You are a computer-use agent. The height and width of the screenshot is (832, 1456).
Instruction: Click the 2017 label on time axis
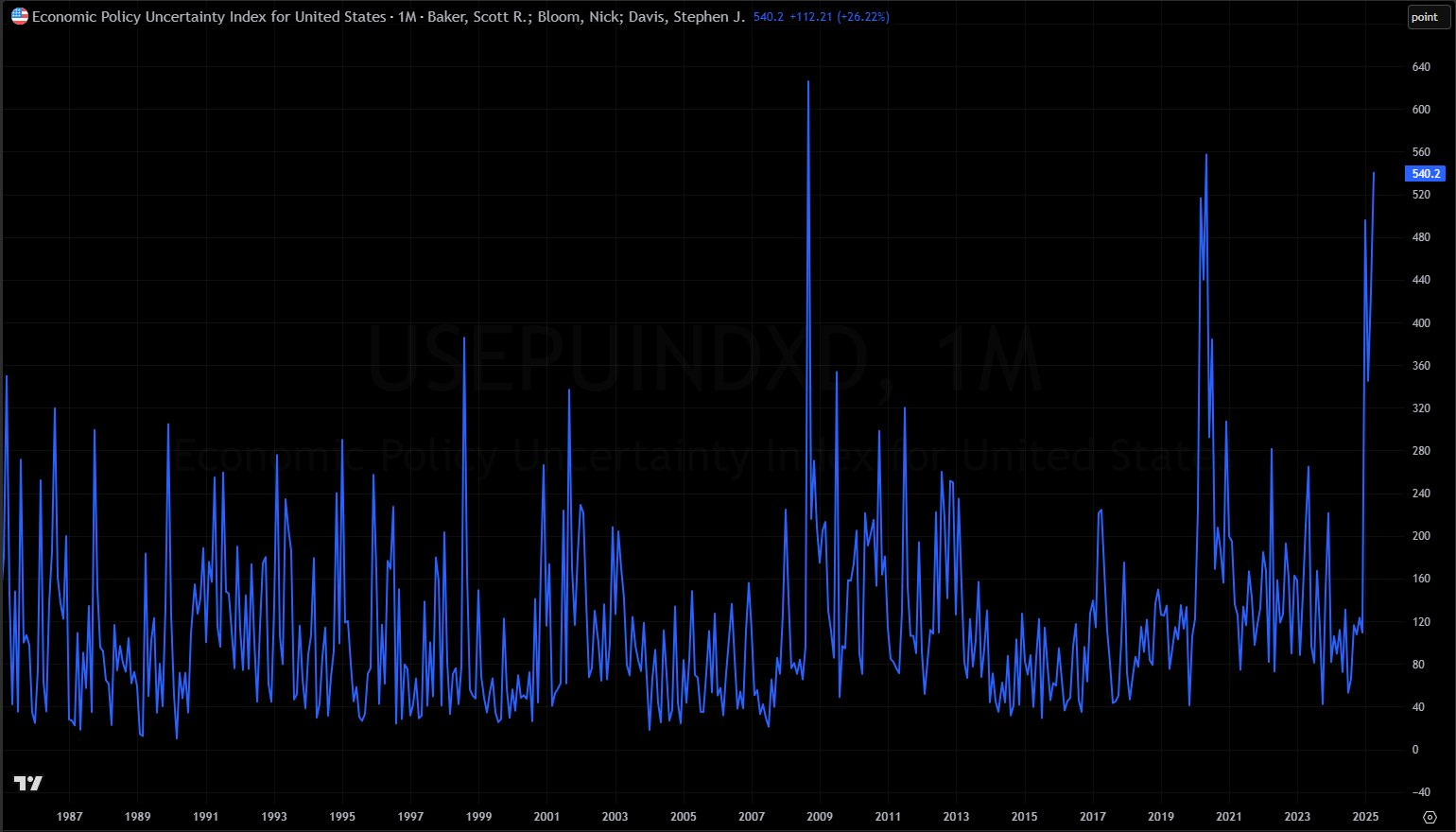coord(1092,816)
